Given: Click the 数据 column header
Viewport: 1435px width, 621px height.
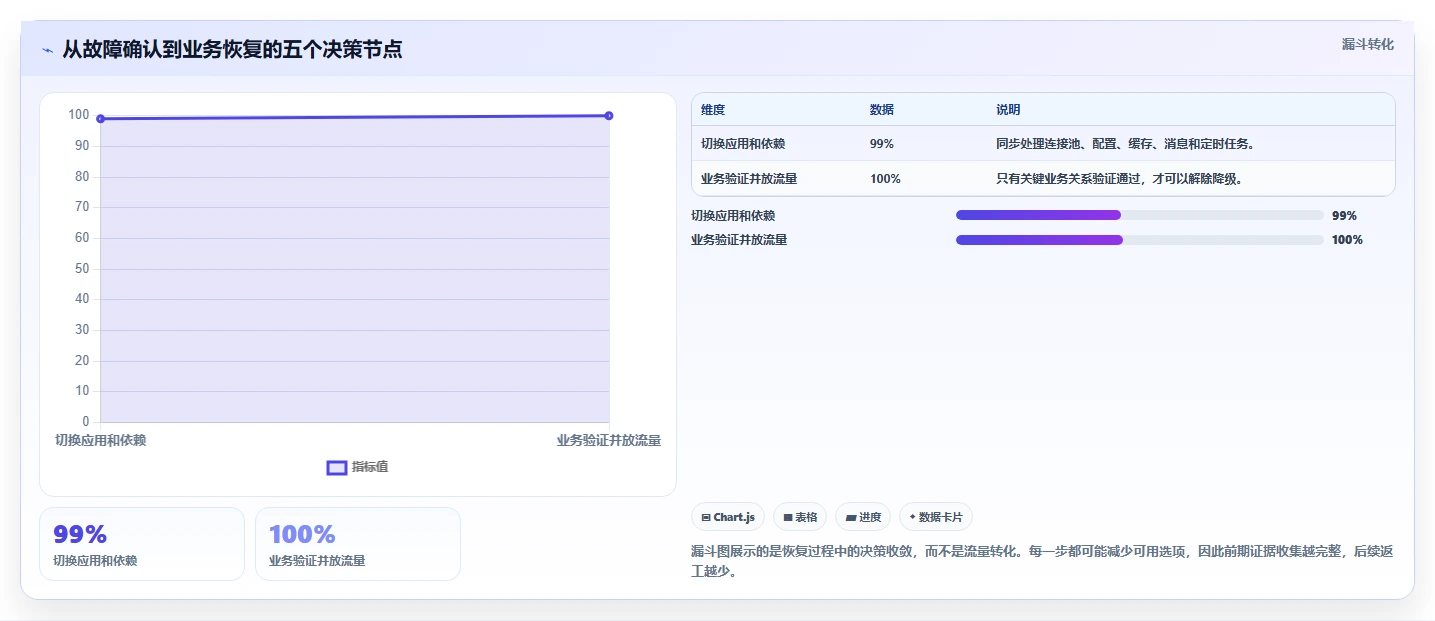Looking at the screenshot, I should coord(882,110).
